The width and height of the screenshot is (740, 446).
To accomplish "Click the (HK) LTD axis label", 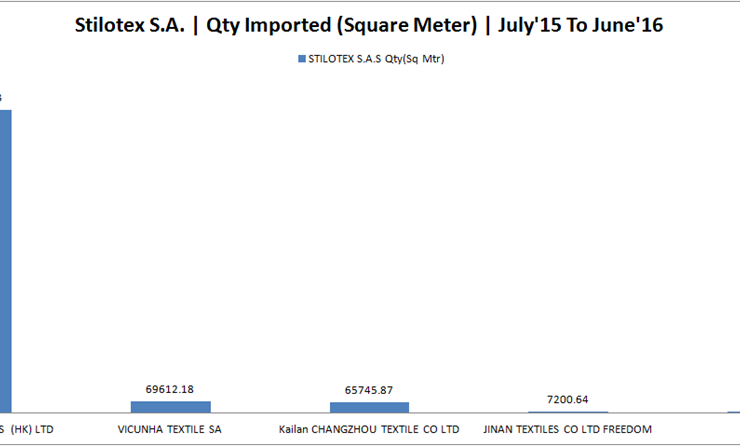I will [x=27, y=429].
